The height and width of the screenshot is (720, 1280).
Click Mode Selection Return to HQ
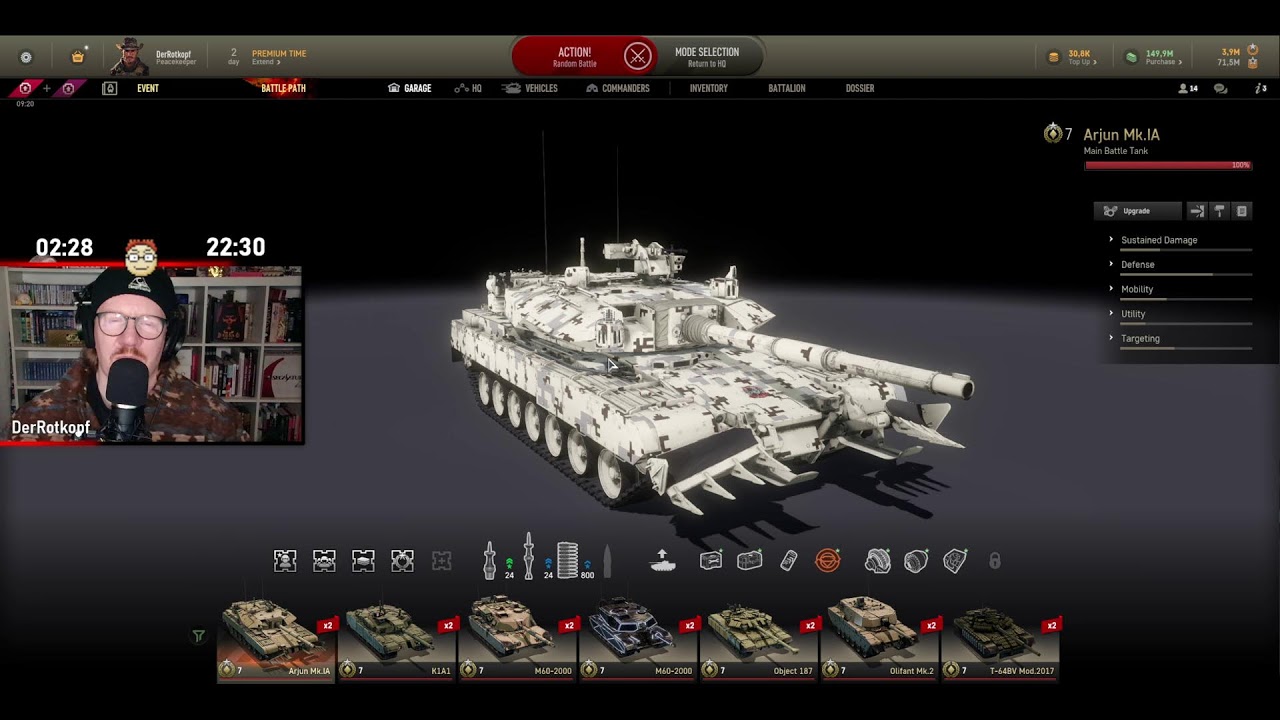click(x=706, y=57)
